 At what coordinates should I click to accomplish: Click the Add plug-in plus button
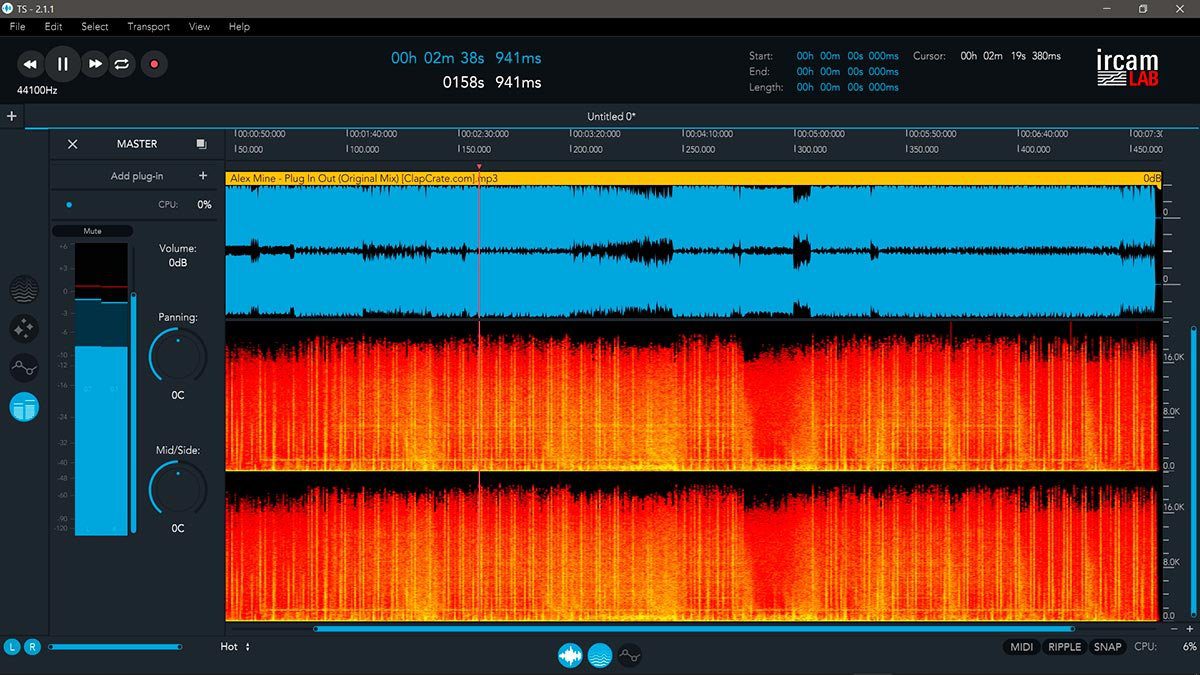(203, 176)
